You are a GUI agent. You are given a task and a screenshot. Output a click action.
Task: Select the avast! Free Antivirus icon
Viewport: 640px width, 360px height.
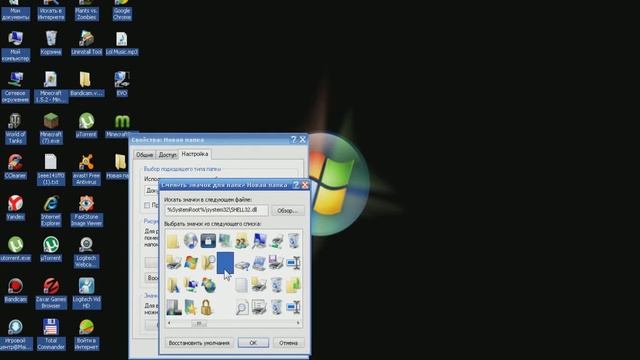(86, 169)
